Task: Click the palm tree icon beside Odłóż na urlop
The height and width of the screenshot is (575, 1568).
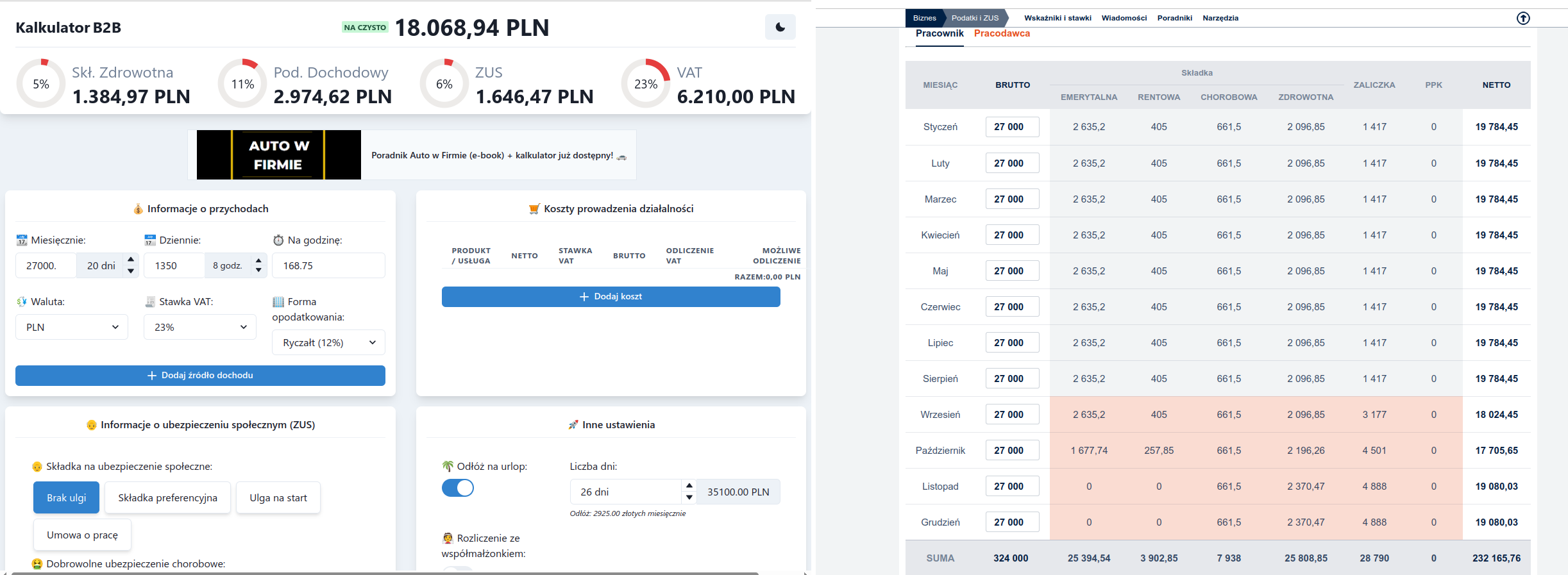Action: pyautogui.click(x=448, y=466)
